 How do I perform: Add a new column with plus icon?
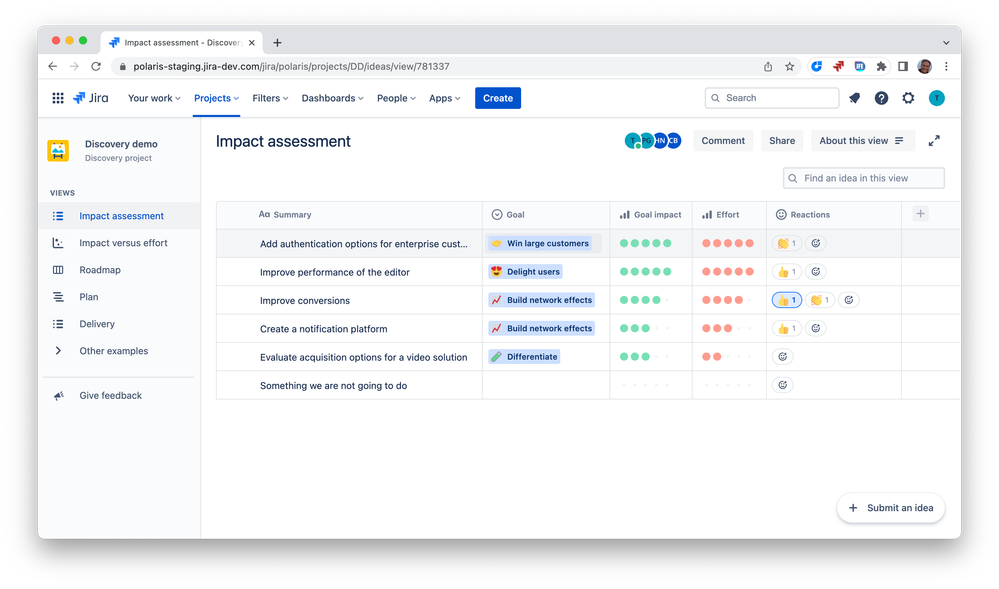[x=920, y=214]
